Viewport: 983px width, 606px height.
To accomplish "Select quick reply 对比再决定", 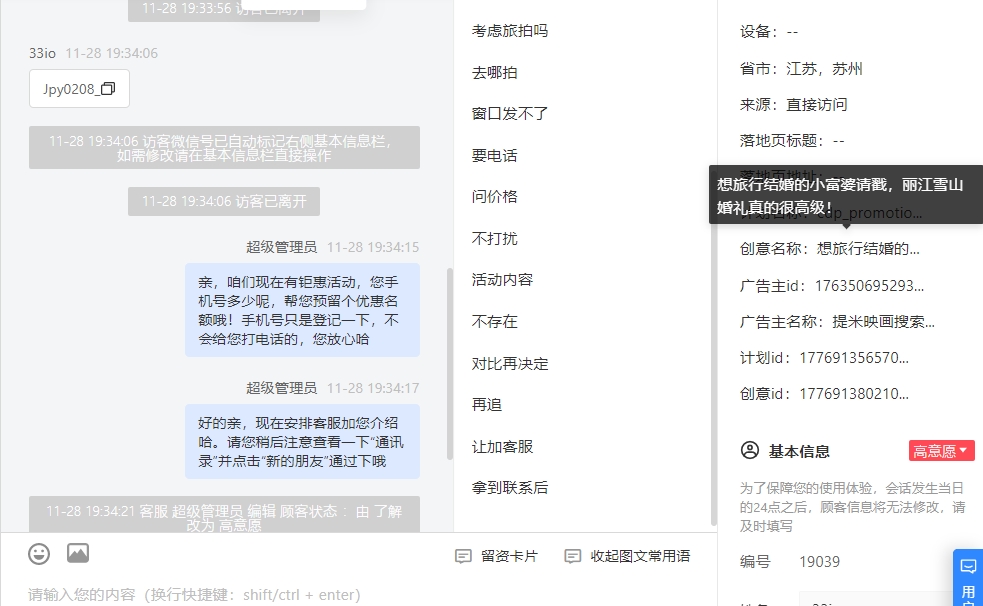I will pyautogui.click(x=510, y=363).
